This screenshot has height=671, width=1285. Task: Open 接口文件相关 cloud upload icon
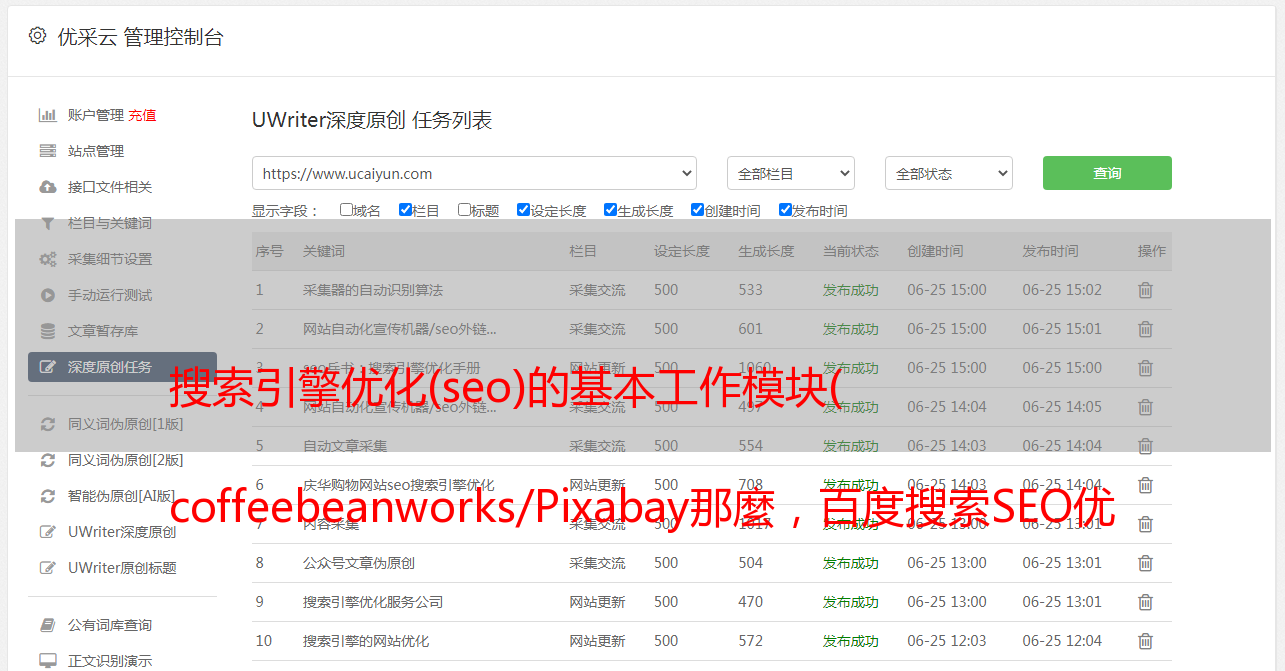coord(47,187)
